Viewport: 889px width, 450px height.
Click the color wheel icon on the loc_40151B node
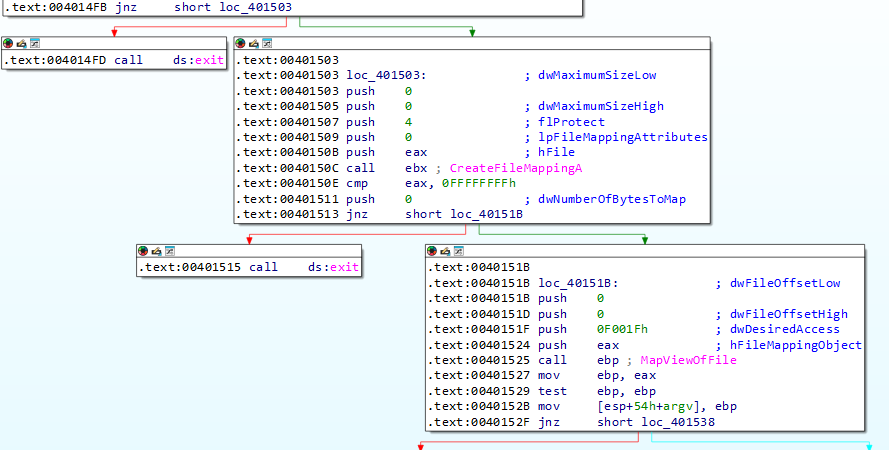coord(434,250)
